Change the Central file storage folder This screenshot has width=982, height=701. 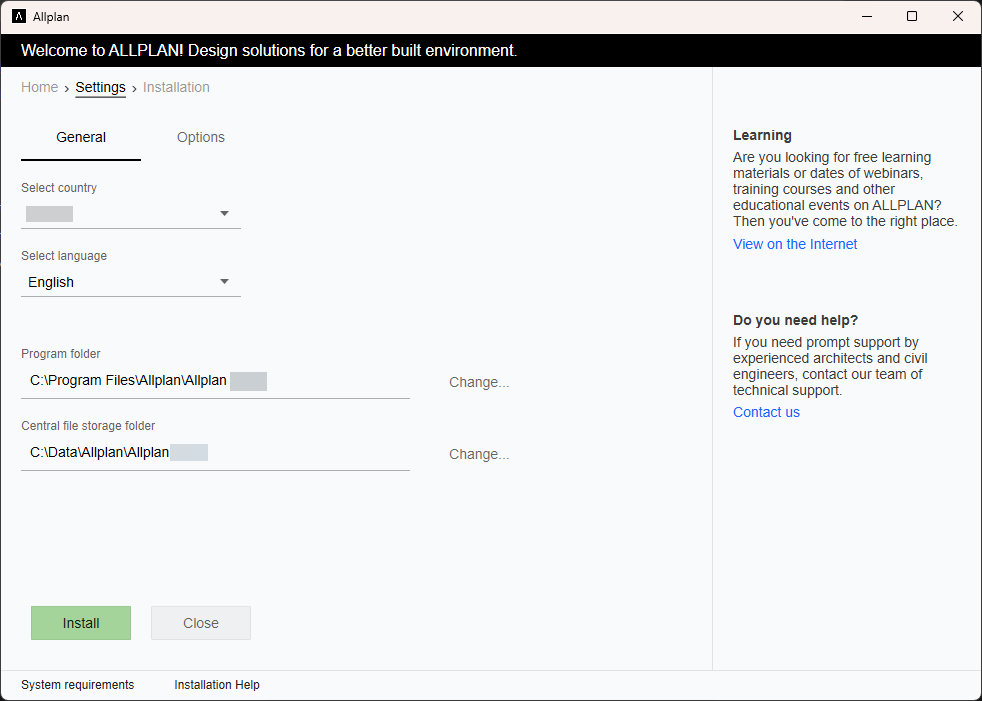tap(479, 454)
